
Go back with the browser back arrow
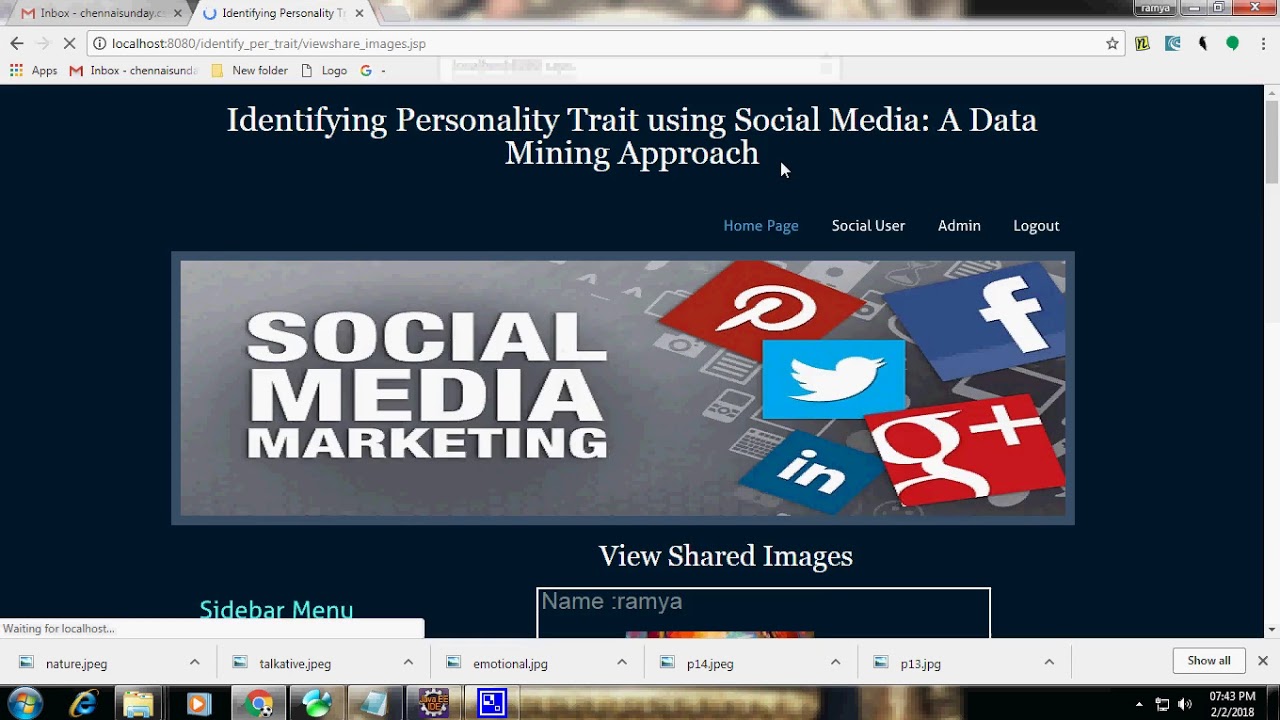(x=16, y=43)
